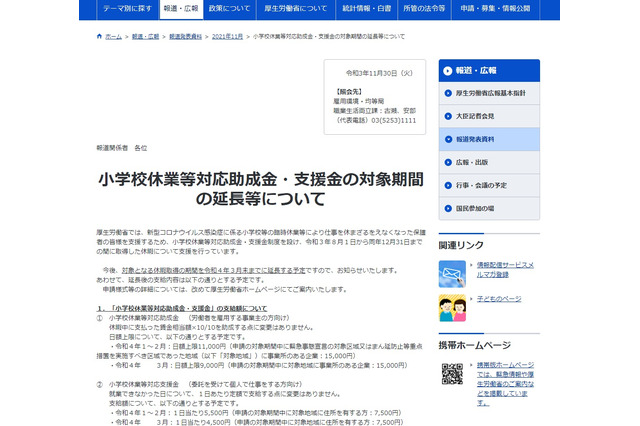Click arrow icon in 報道・広報 sidebar header
The width and height of the screenshot is (640, 426).
click(448, 71)
